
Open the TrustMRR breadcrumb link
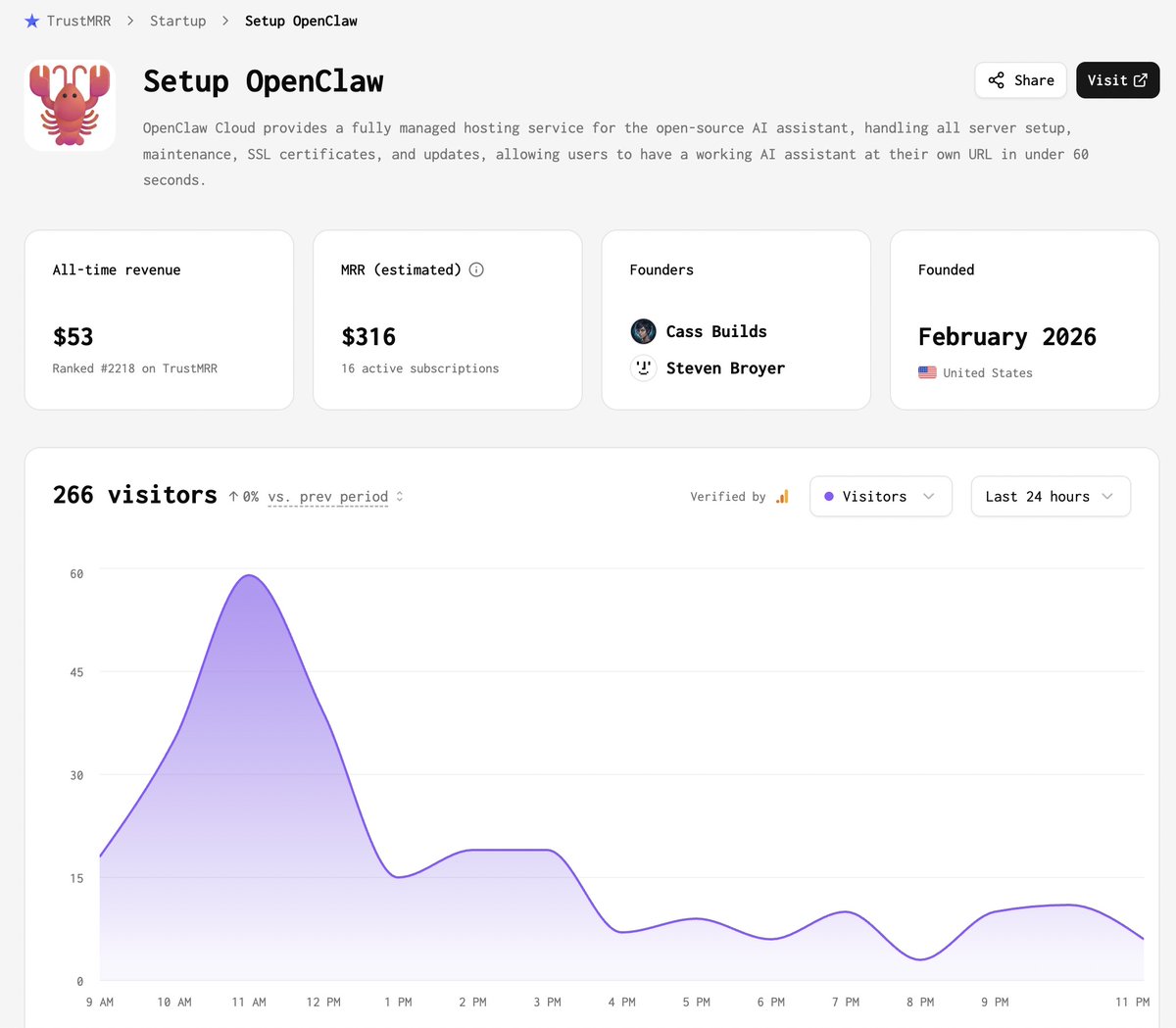(x=78, y=21)
